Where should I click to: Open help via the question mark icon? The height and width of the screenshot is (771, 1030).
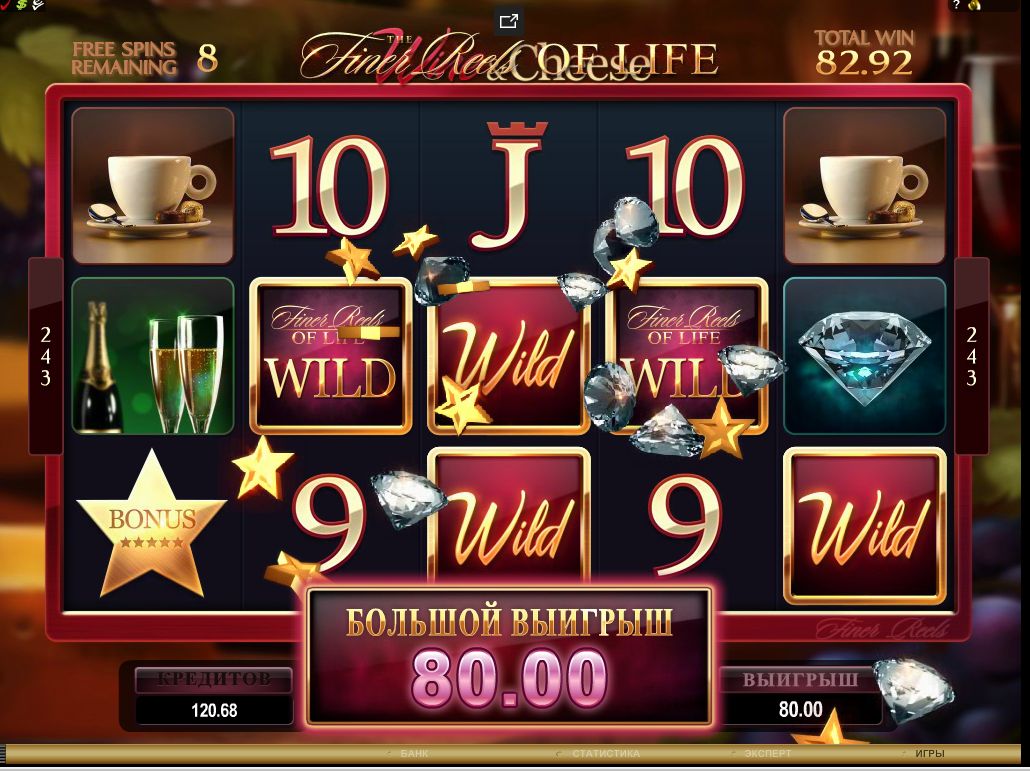click(956, 5)
